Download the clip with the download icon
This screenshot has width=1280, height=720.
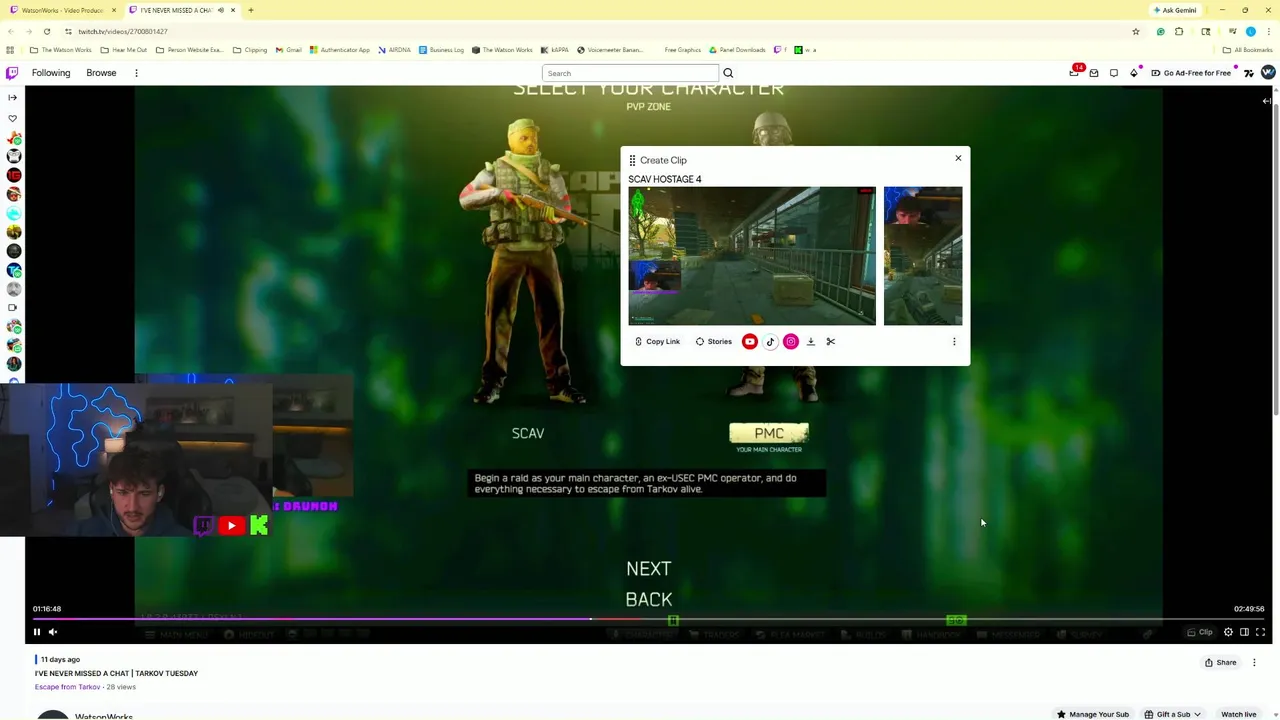811,342
